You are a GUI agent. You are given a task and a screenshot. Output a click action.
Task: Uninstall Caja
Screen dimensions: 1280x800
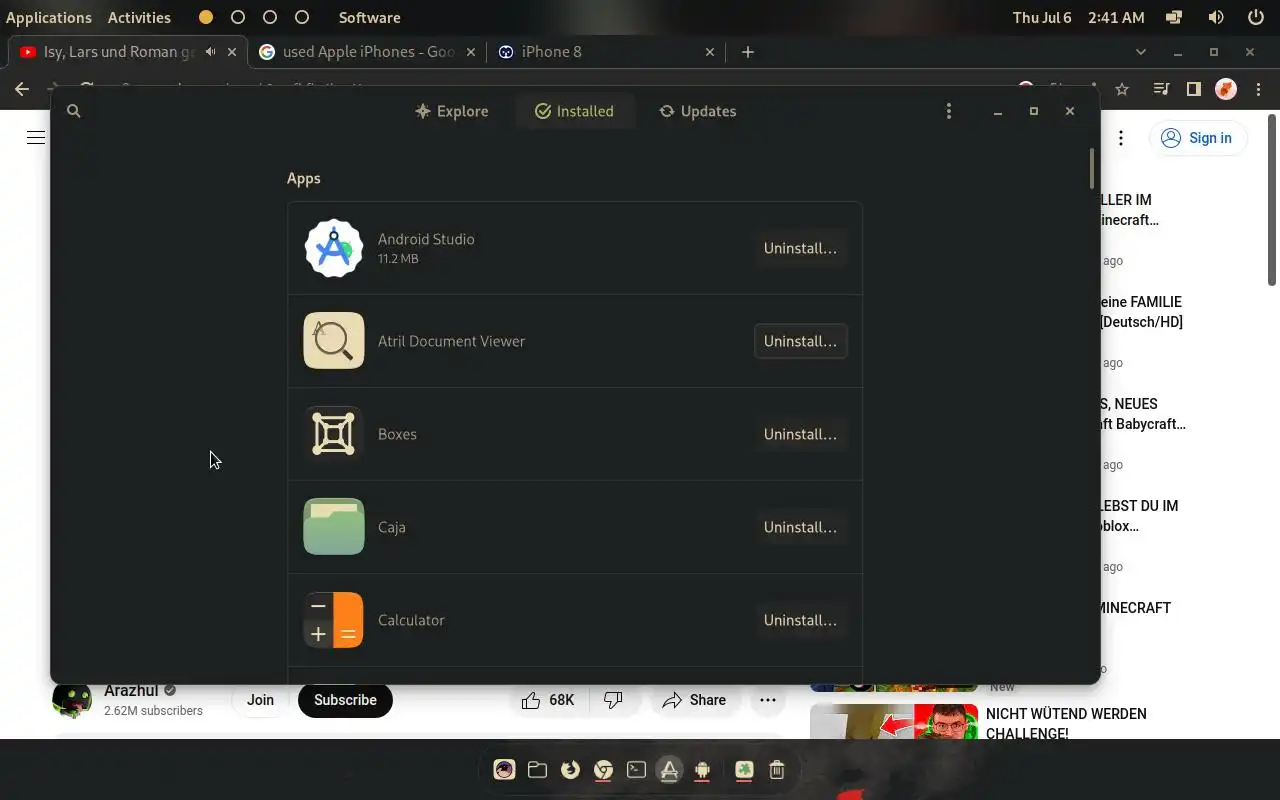800,527
